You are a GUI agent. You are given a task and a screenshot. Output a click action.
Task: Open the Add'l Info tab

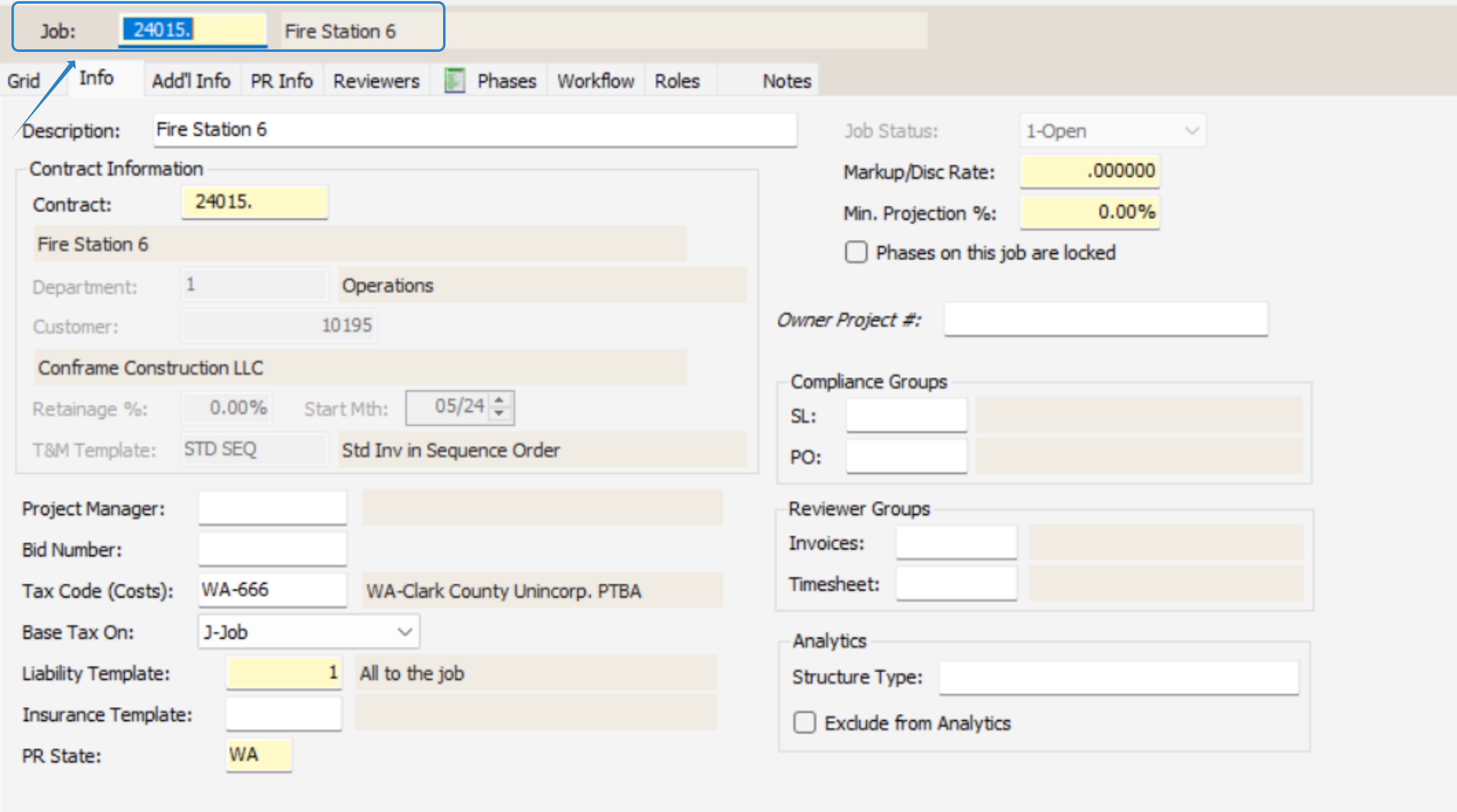(x=191, y=81)
